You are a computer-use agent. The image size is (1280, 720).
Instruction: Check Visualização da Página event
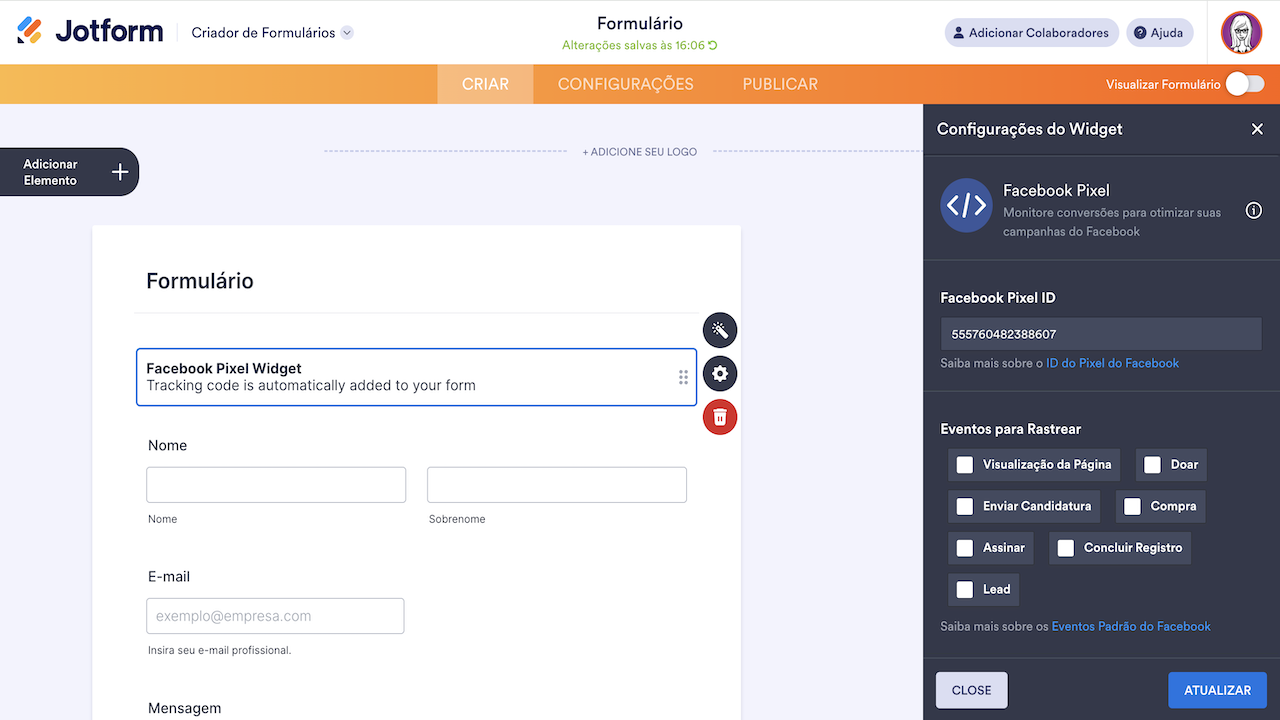(965, 464)
